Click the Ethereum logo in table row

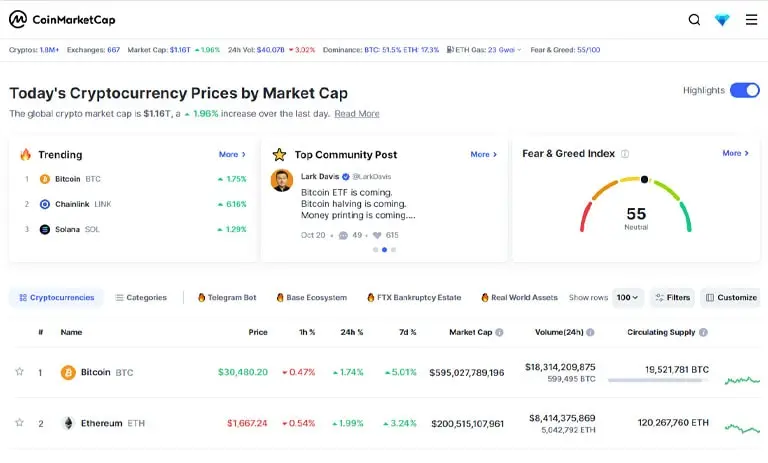pyautogui.click(x=68, y=423)
